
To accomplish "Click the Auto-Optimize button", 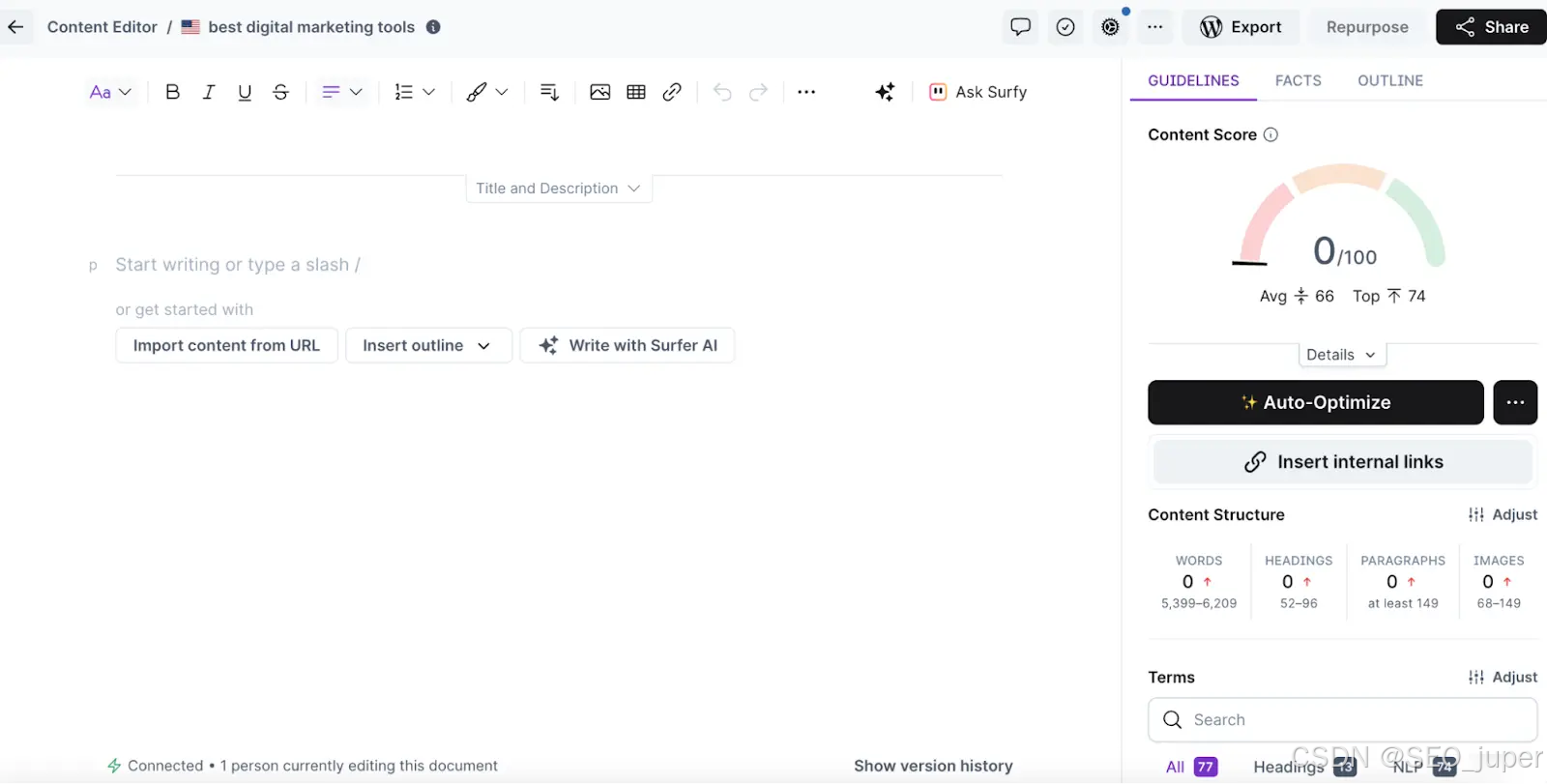I will pyautogui.click(x=1315, y=402).
